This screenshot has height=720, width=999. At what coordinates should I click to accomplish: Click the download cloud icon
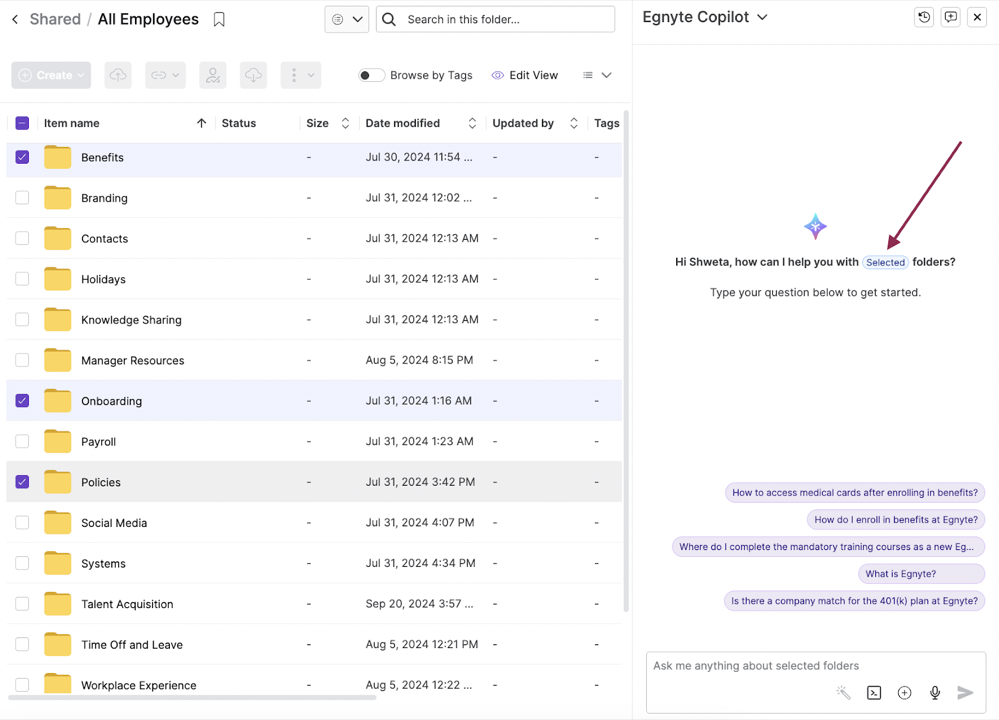tap(253, 75)
